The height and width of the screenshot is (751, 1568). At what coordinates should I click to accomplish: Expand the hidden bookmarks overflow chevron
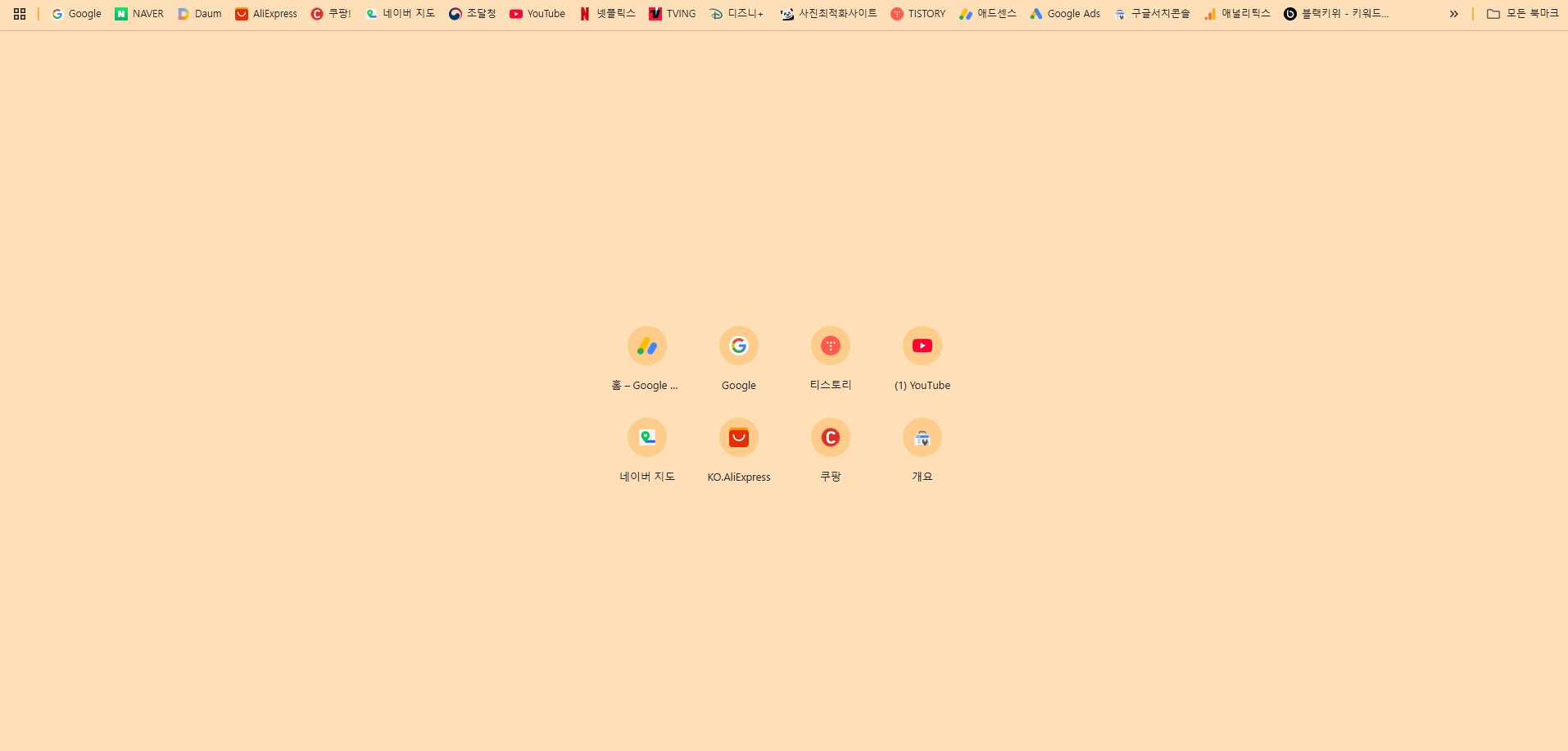(1454, 14)
